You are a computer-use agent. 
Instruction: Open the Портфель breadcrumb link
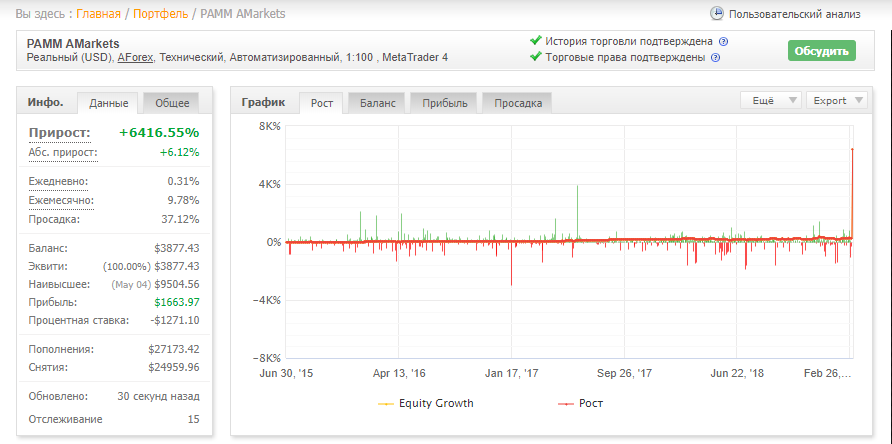pyautogui.click(x=160, y=14)
